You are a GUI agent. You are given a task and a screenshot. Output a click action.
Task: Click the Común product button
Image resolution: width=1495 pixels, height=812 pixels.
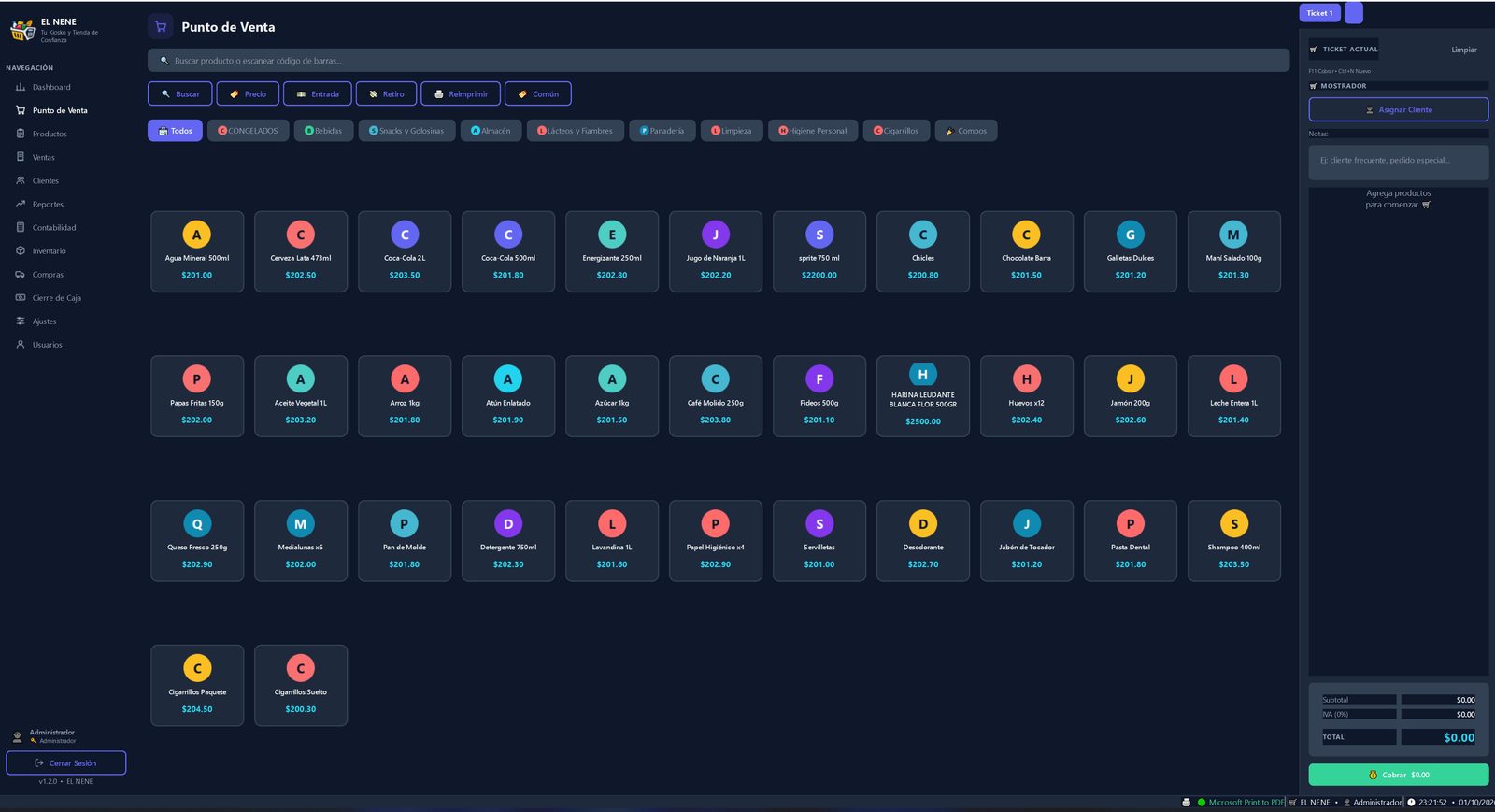(x=538, y=93)
